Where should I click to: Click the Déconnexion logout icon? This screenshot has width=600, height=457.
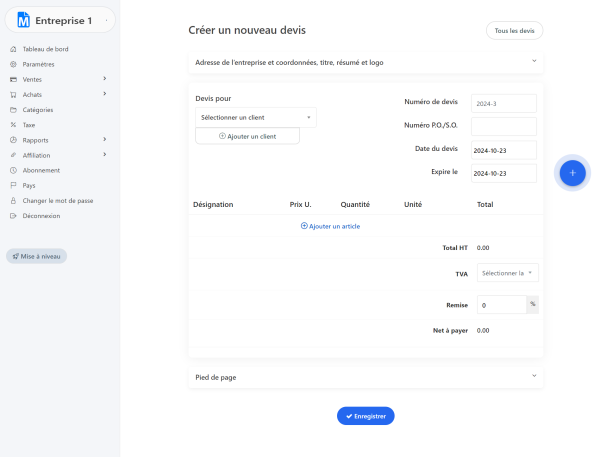tap(13, 215)
